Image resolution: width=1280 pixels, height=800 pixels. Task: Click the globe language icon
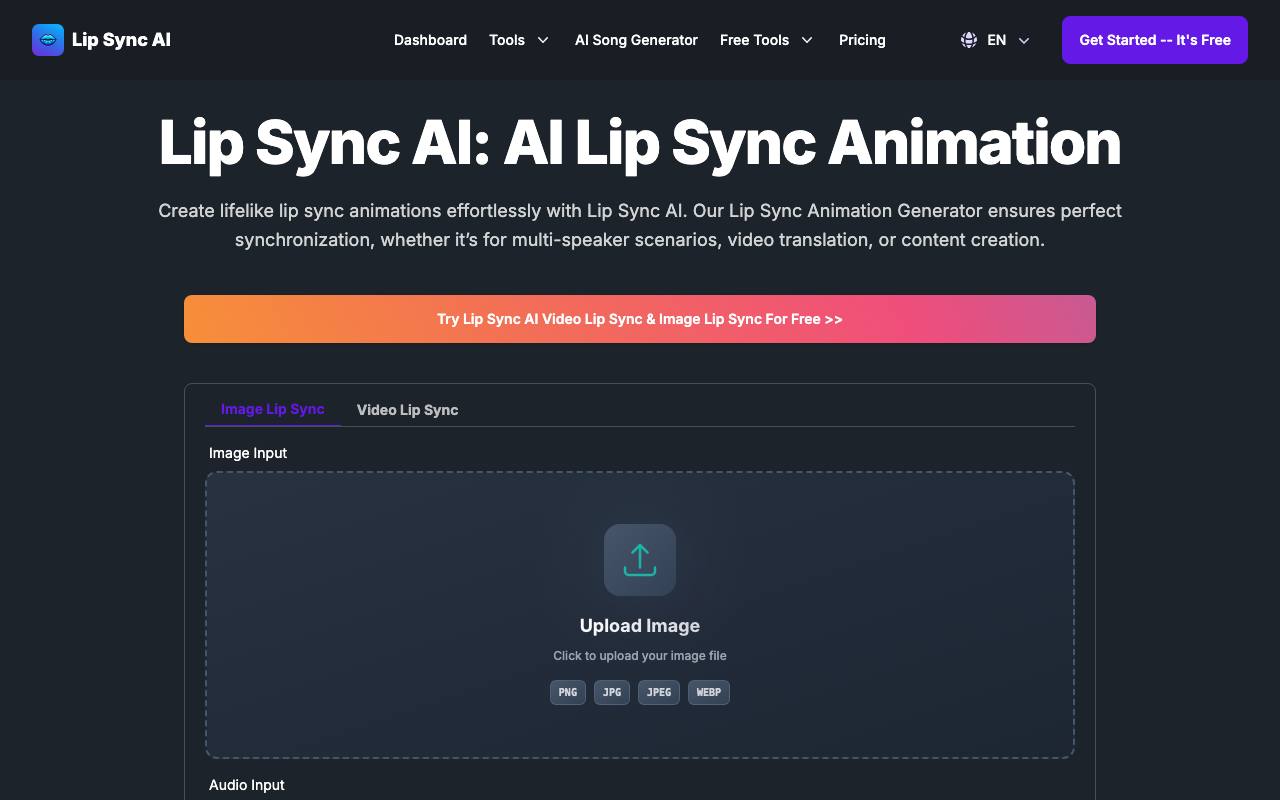969,40
